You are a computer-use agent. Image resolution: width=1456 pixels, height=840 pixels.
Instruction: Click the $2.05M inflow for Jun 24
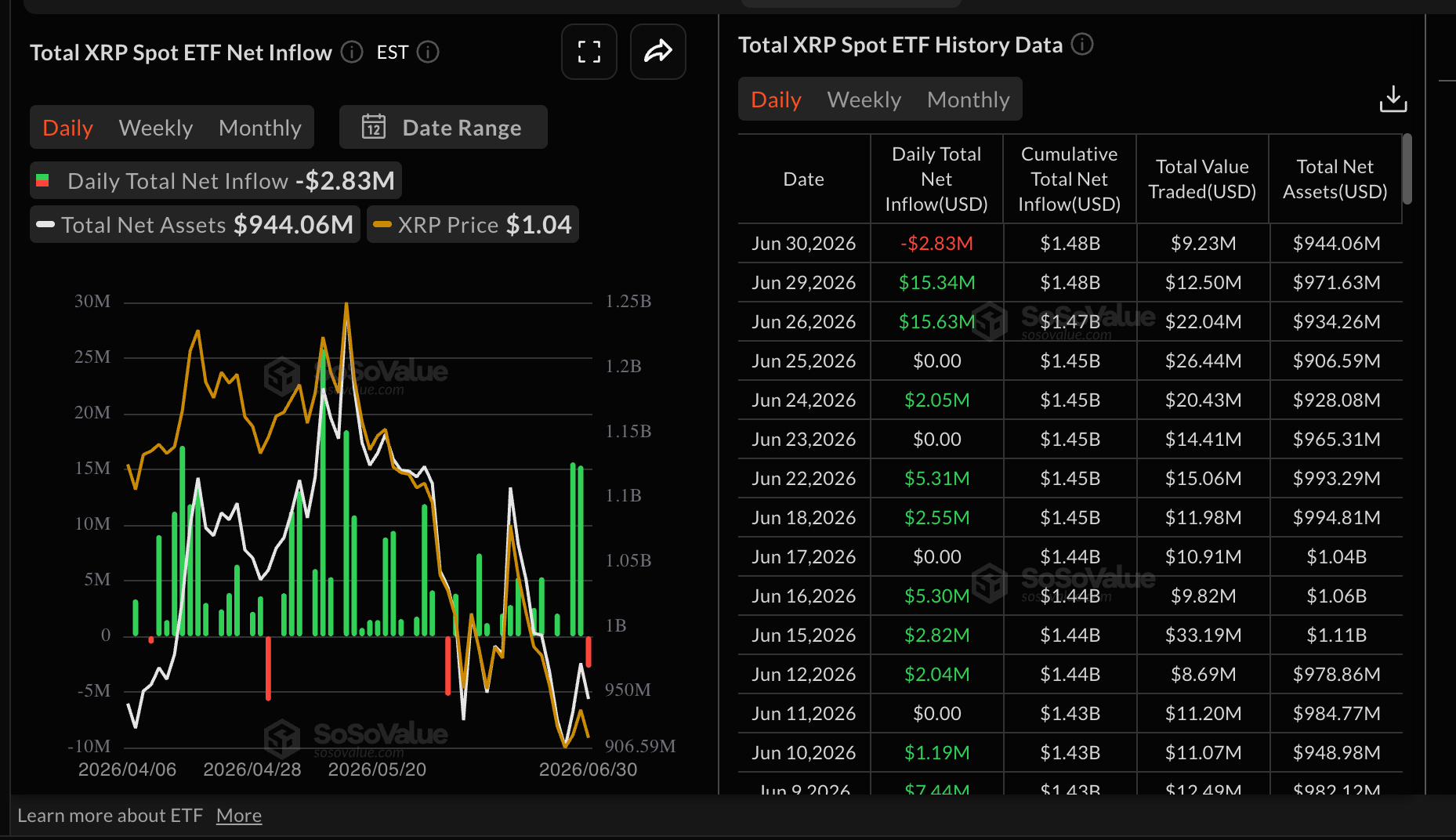coord(936,400)
